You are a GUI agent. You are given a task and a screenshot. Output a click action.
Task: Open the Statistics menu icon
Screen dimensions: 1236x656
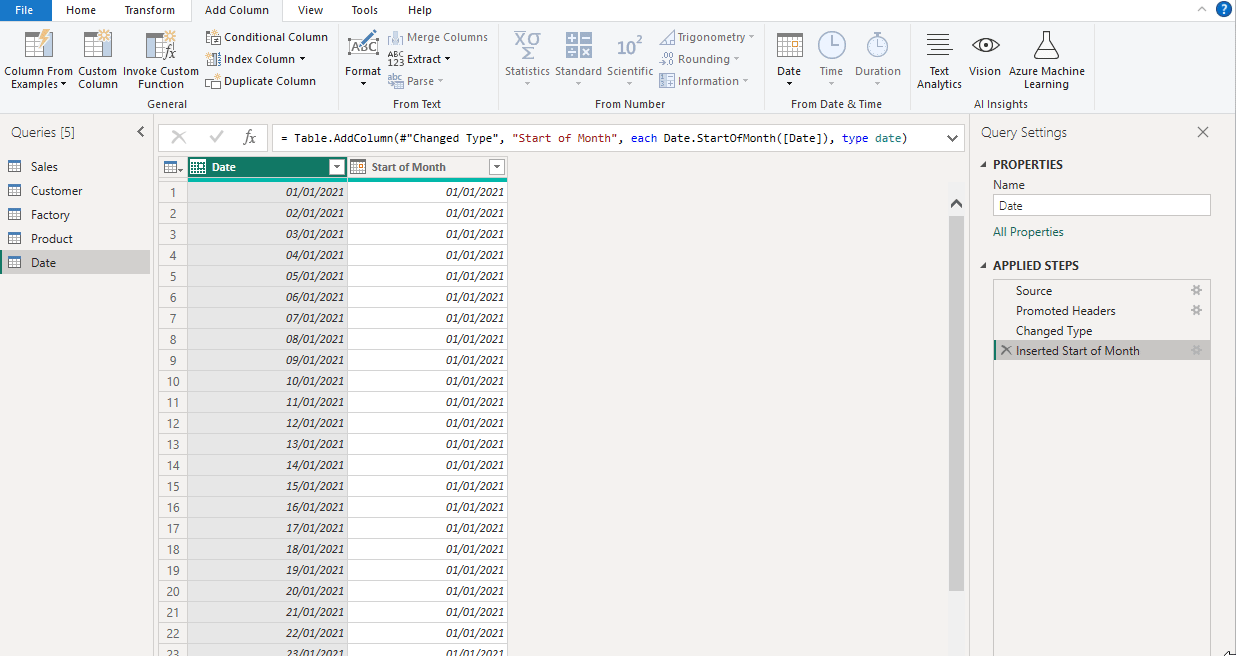(527, 45)
